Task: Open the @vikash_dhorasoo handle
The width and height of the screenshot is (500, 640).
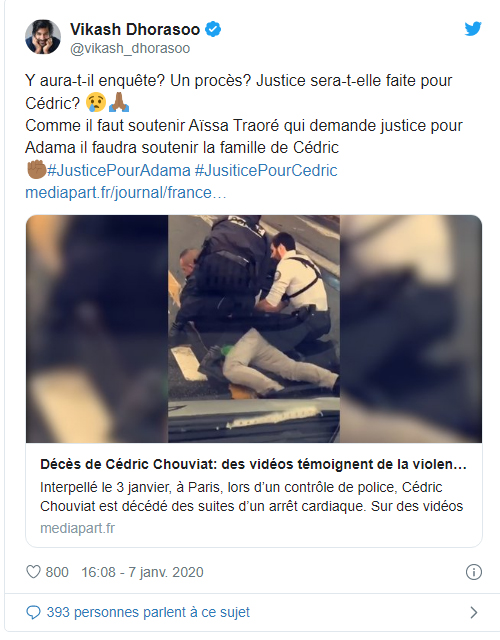Action: pyautogui.click(x=130, y=48)
